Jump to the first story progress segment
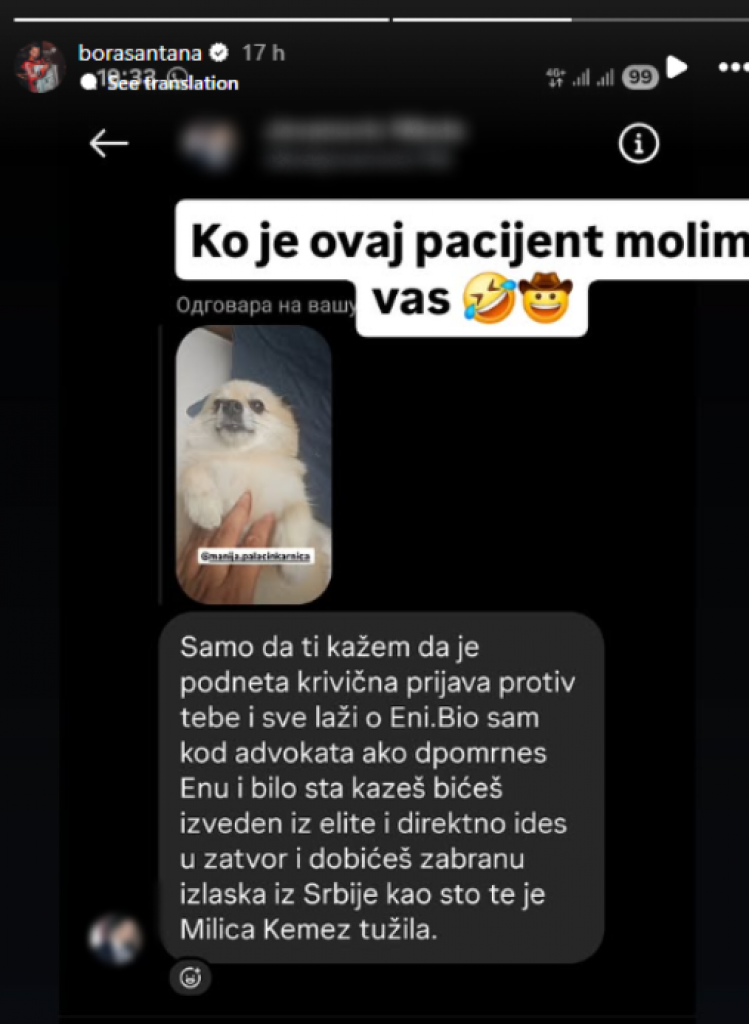 click(x=201, y=20)
